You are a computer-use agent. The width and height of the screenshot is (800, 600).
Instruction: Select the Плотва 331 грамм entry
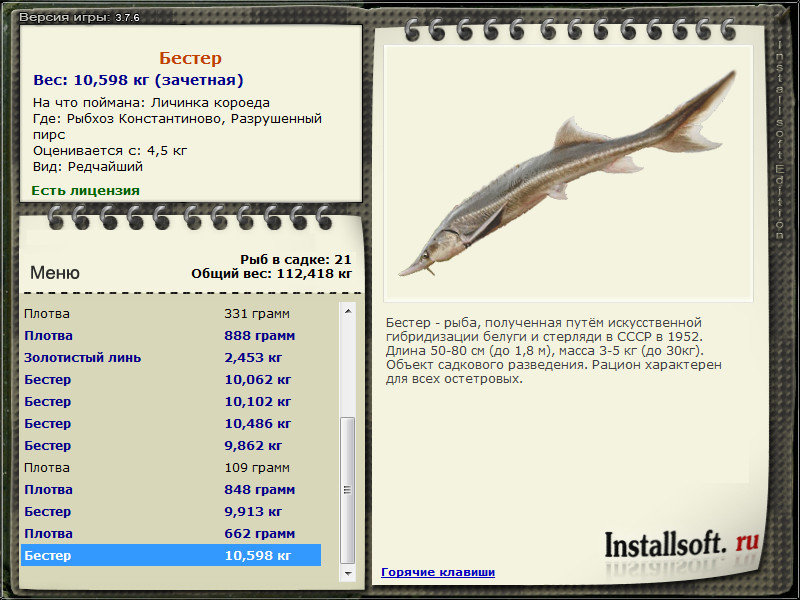tap(171, 314)
